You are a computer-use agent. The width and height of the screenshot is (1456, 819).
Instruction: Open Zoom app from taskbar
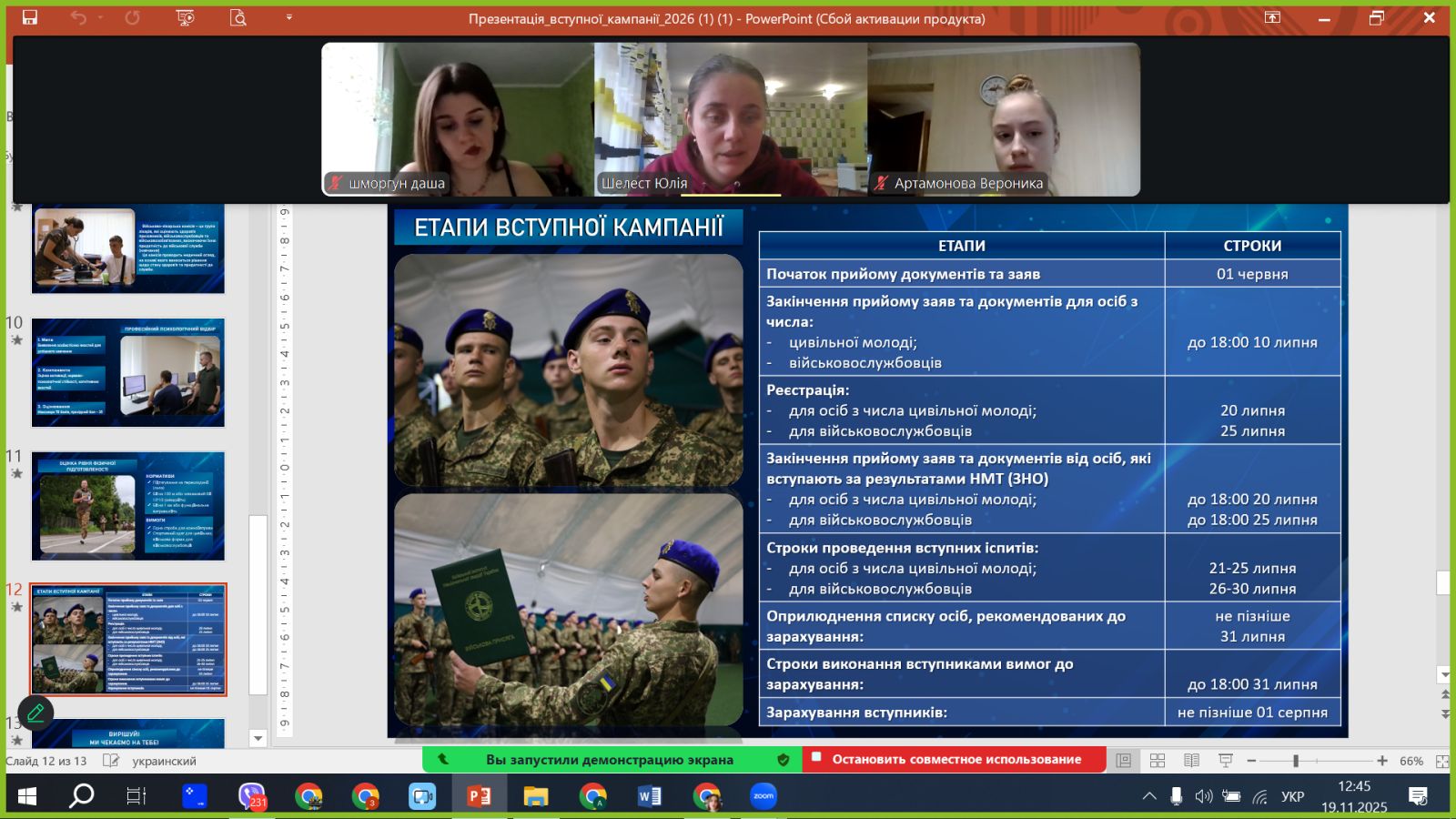coord(763,796)
